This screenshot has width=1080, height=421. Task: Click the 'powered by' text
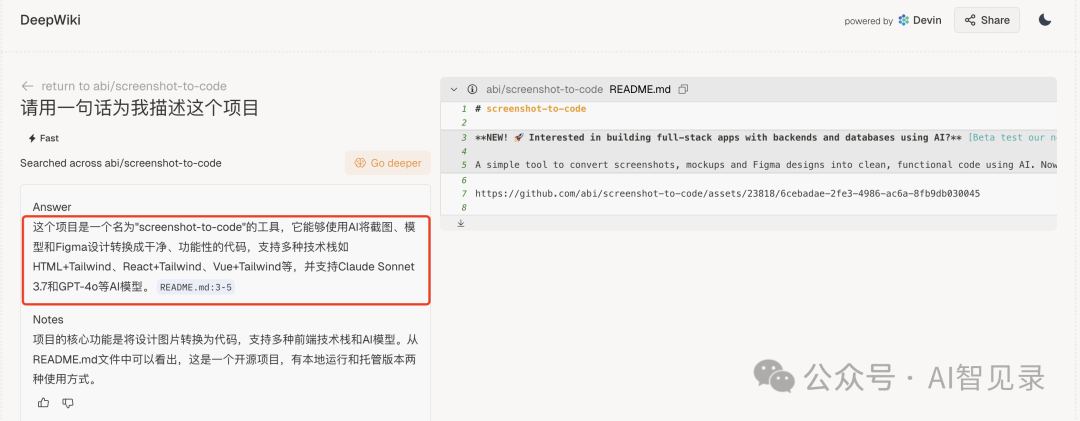coord(869,21)
